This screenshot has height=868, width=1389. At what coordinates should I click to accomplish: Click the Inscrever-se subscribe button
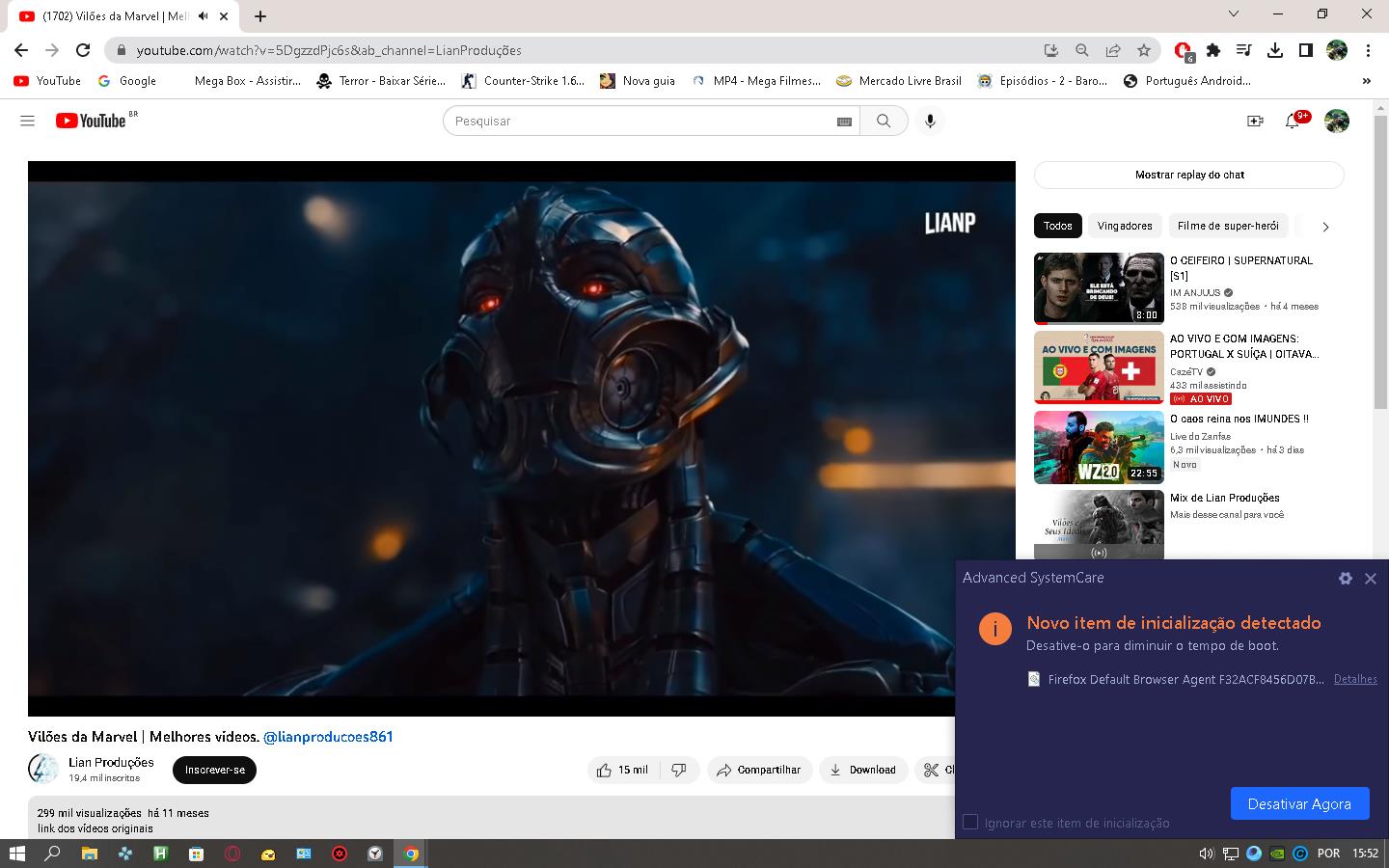[214, 770]
